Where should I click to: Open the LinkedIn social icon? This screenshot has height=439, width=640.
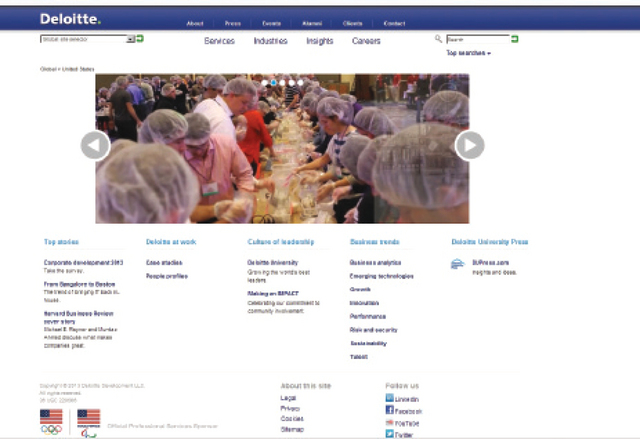coord(390,398)
